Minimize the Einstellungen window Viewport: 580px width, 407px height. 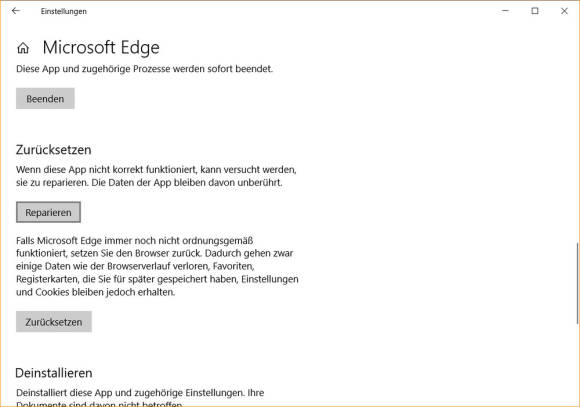click(x=505, y=11)
